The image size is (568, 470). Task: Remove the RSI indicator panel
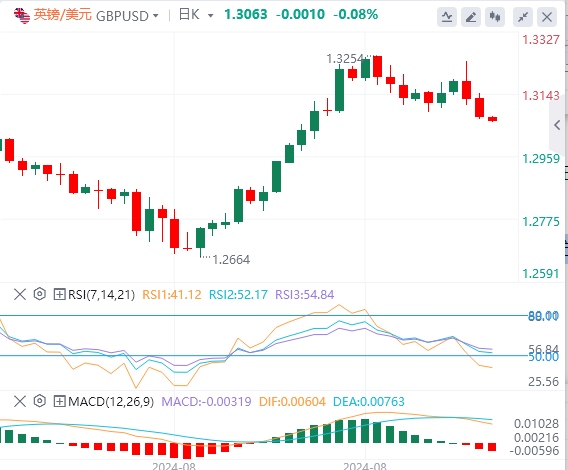click(20, 294)
